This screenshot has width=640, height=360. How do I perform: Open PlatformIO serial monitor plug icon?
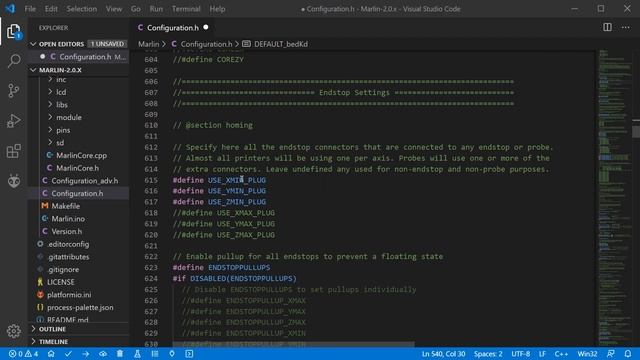(172, 354)
